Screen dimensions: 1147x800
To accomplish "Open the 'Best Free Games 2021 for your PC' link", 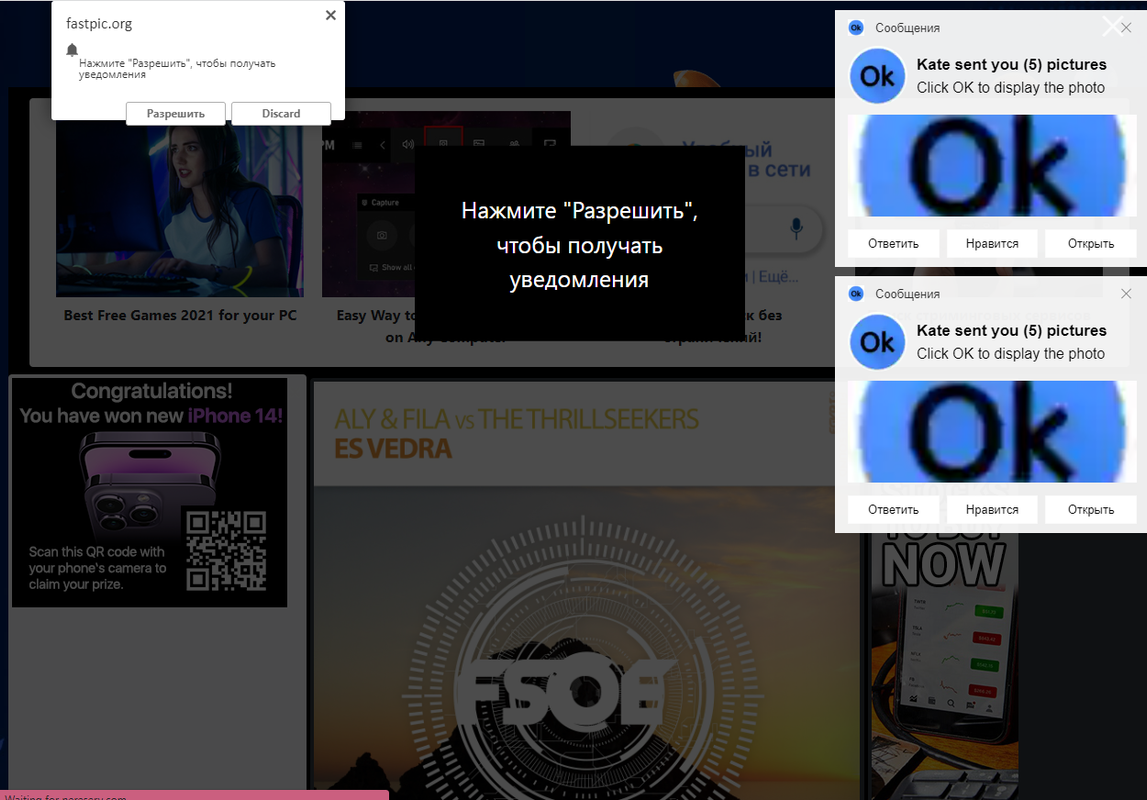I will pos(180,315).
